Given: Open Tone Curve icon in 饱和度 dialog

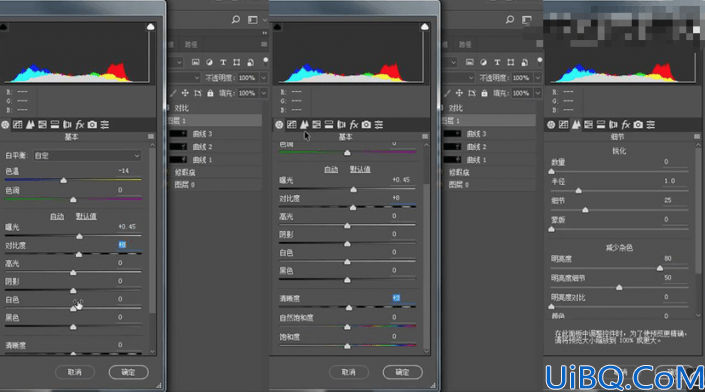Looking at the screenshot, I should click(292, 125).
